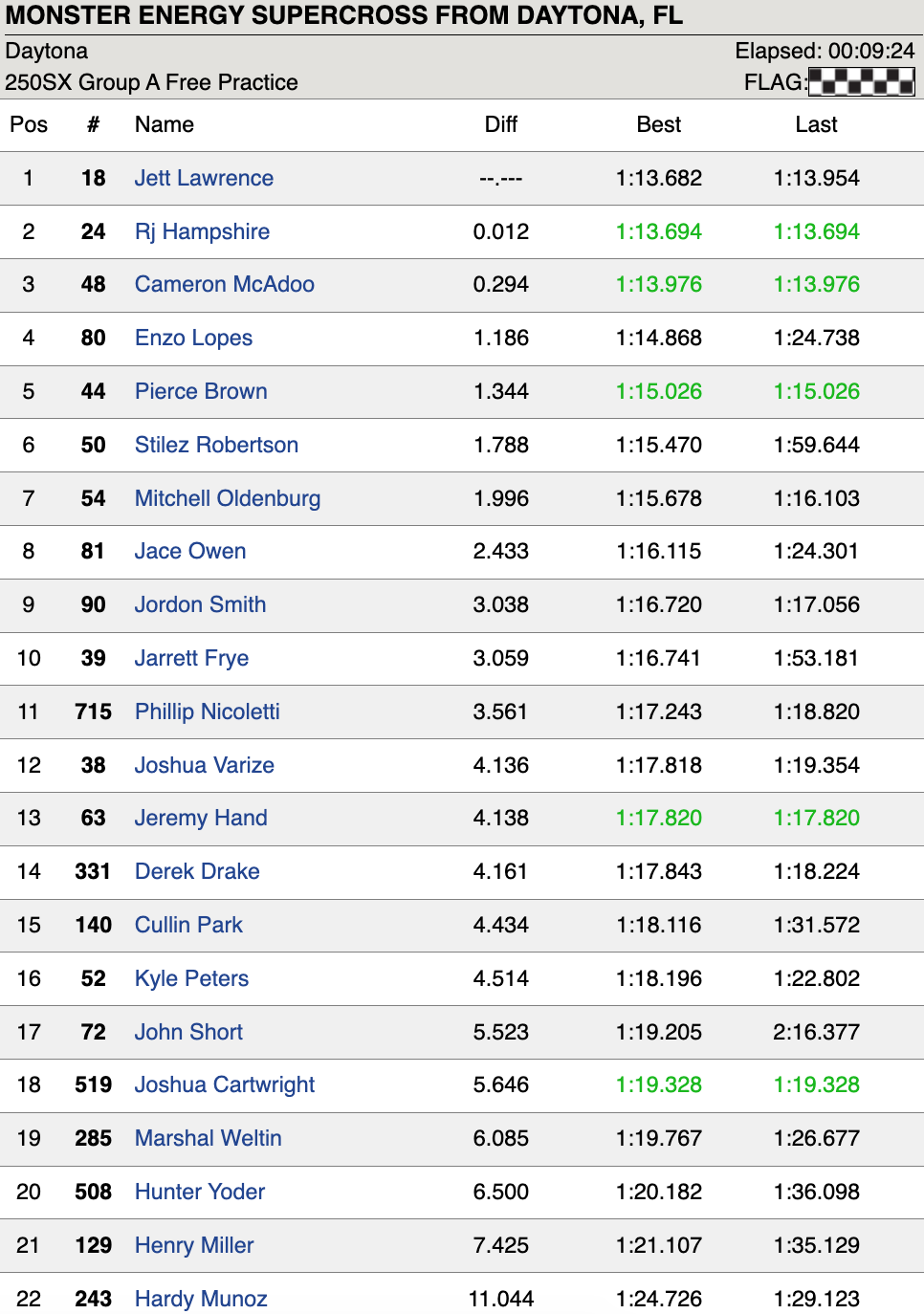Click Mitchell Oldenburg name link

coord(227,498)
